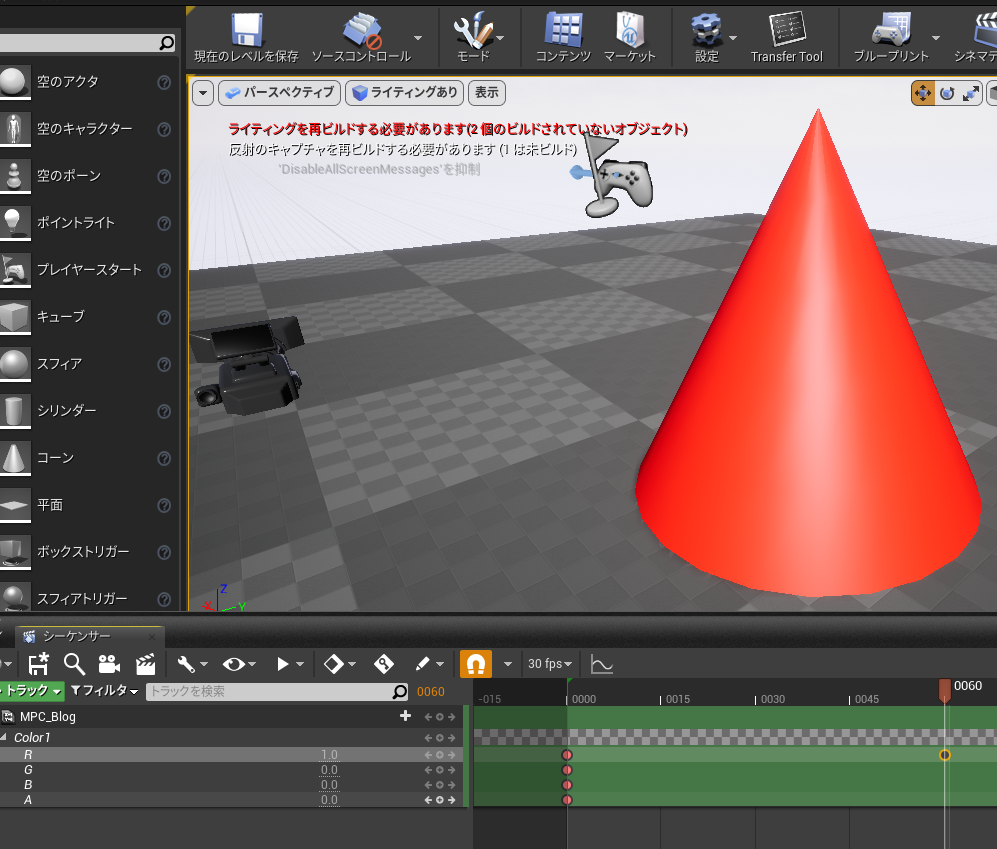Open the ライティングあり view mode menu
This screenshot has height=849, width=997.
click(x=404, y=92)
